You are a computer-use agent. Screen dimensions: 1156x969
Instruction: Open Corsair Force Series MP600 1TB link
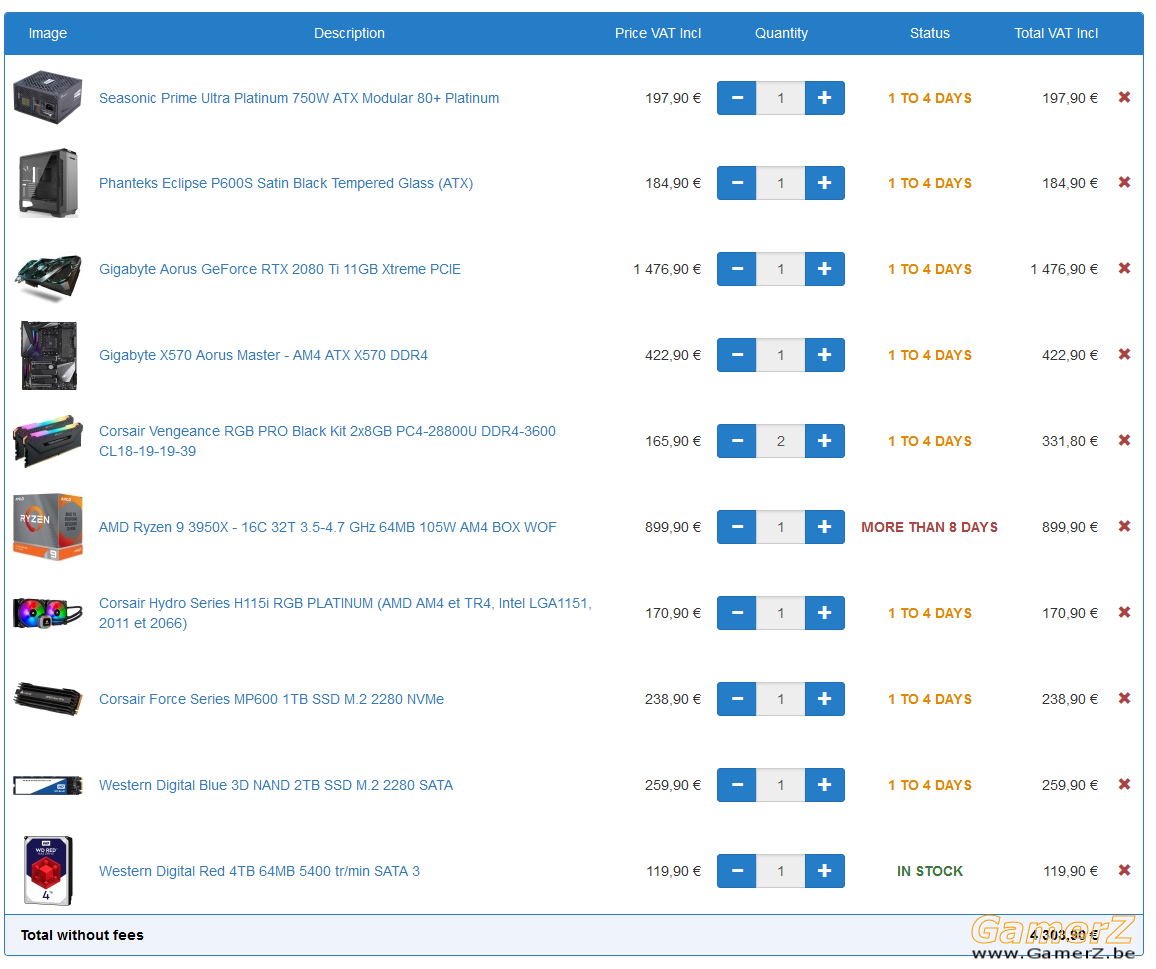[x=271, y=699]
